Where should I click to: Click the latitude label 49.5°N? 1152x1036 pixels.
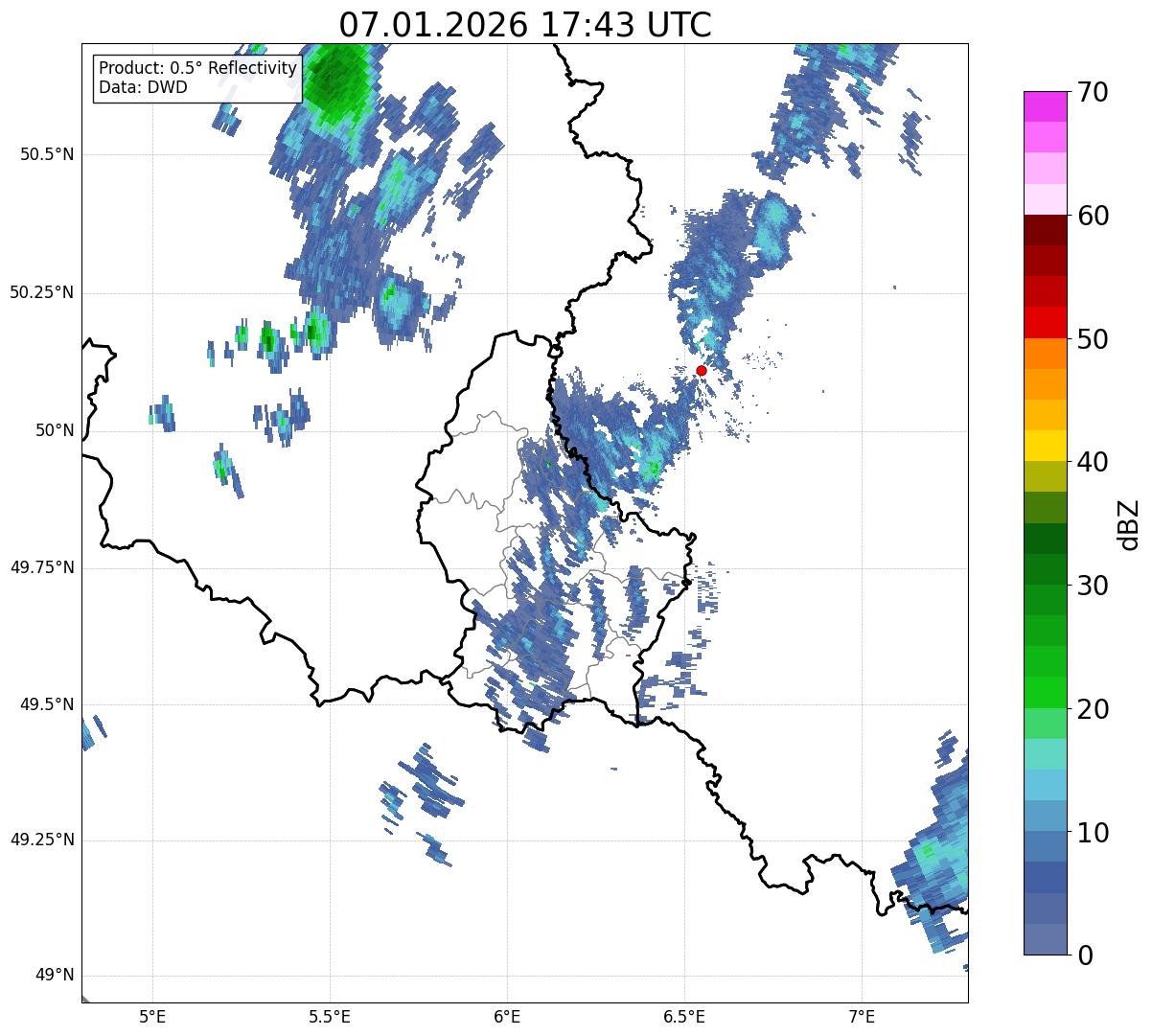click(x=46, y=704)
